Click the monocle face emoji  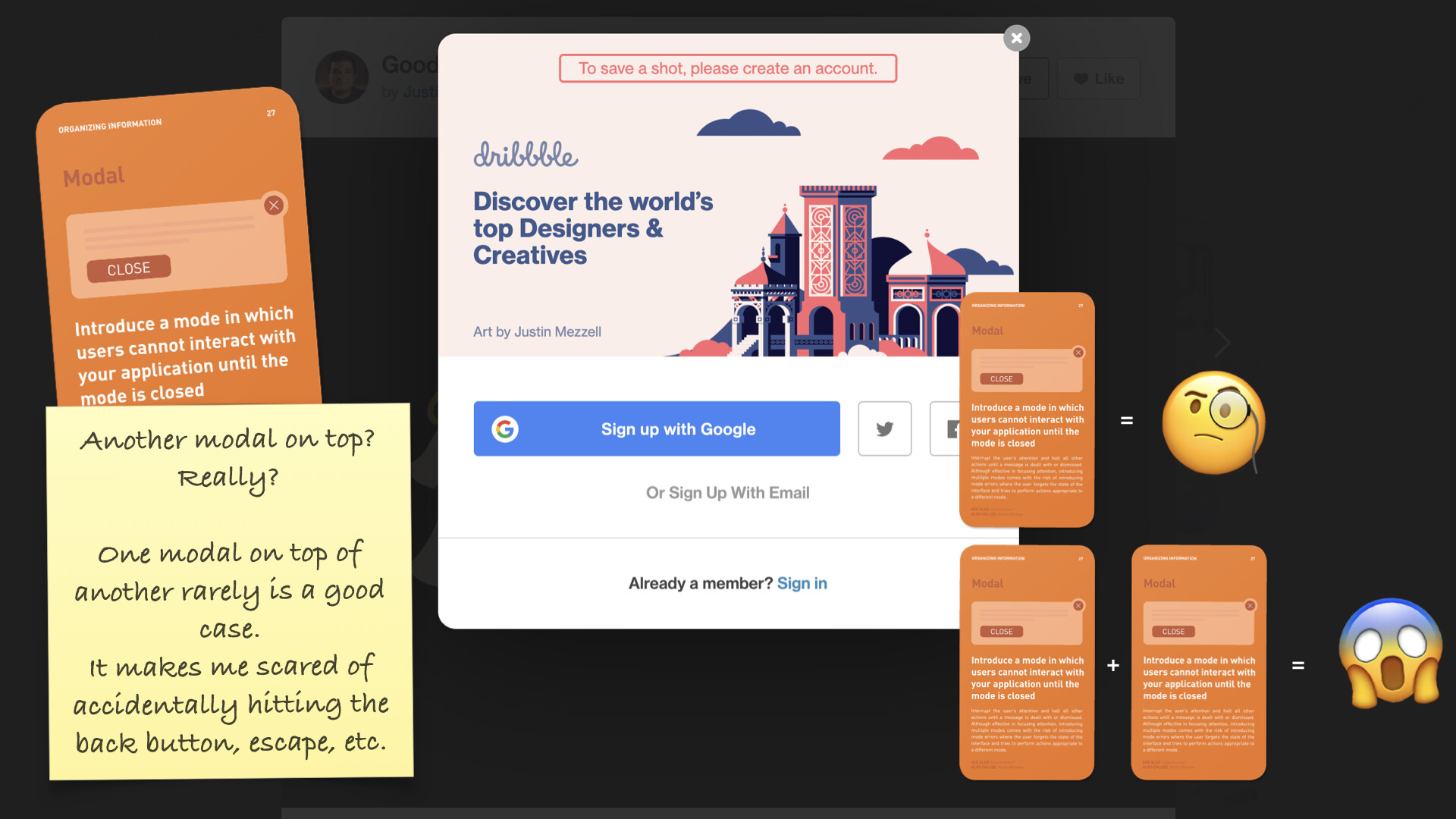coord(1213,422)
